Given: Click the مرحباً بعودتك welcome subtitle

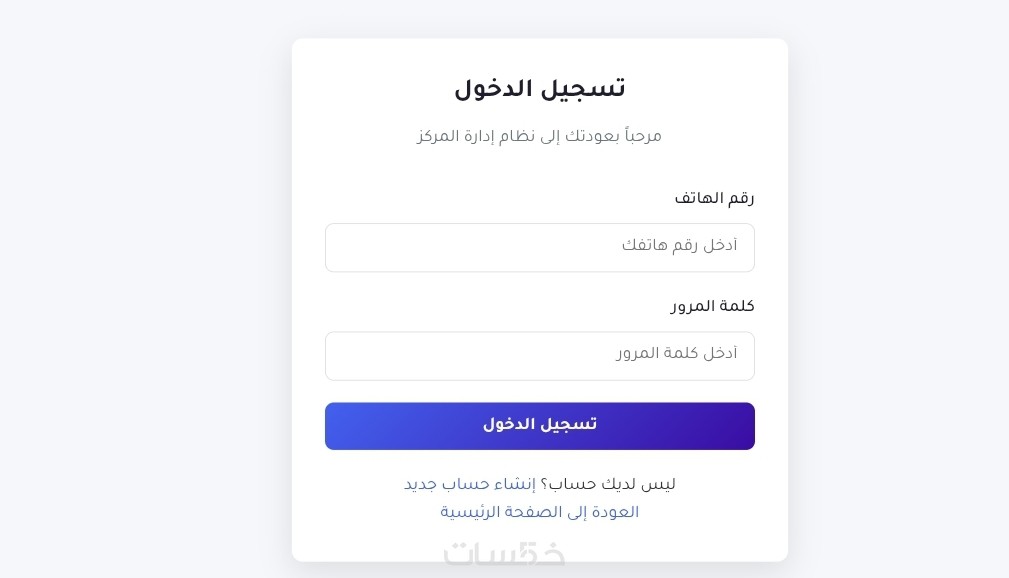Looking at the screenshot, I should (x=539, y=136).
